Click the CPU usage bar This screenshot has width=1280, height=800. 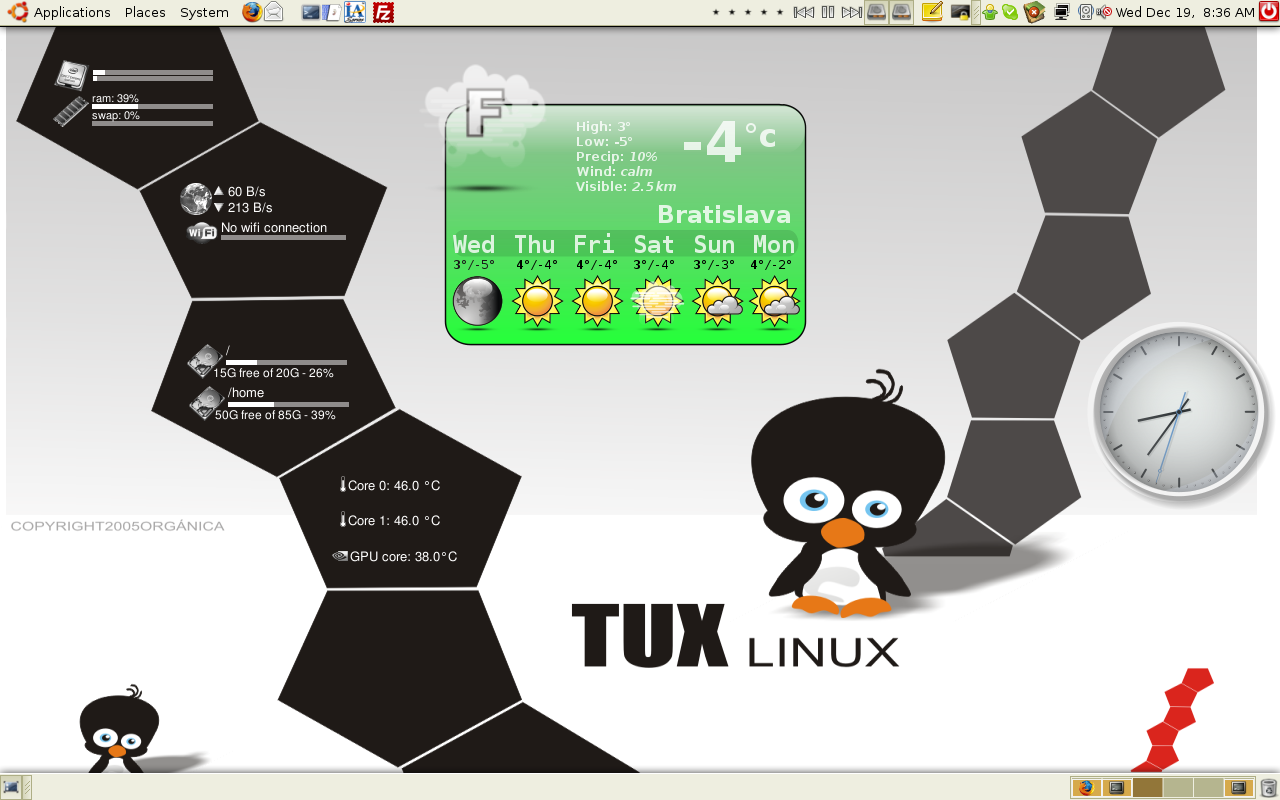[152, 73]
